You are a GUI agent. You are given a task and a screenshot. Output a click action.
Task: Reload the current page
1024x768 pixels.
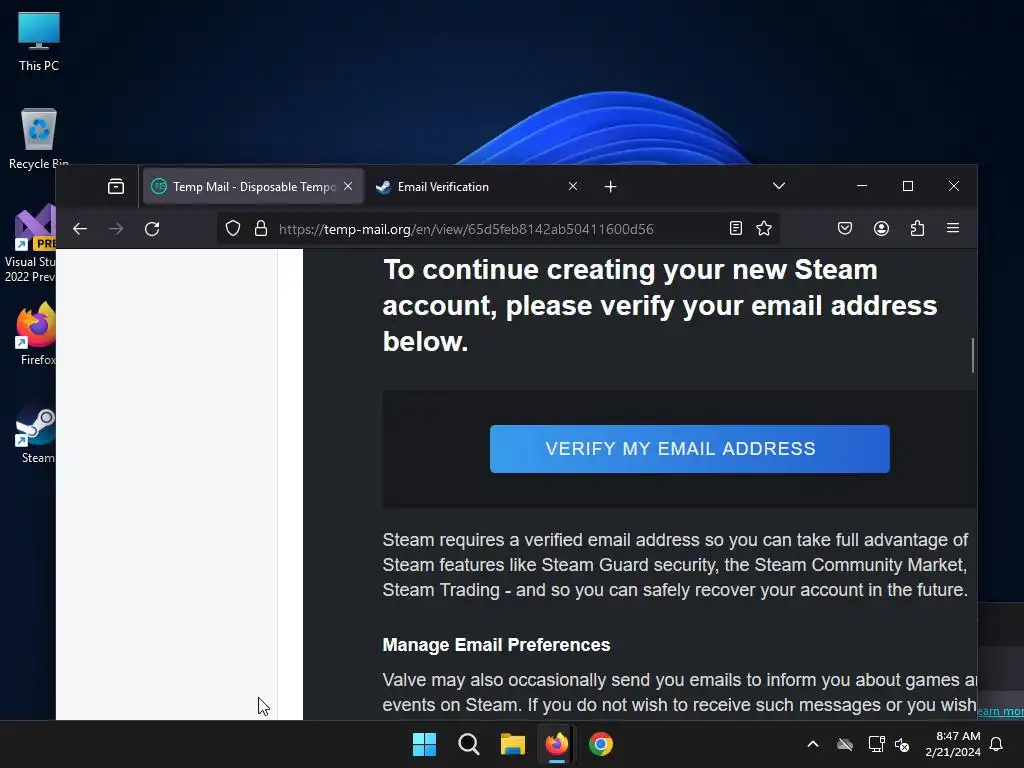point(152,229)
